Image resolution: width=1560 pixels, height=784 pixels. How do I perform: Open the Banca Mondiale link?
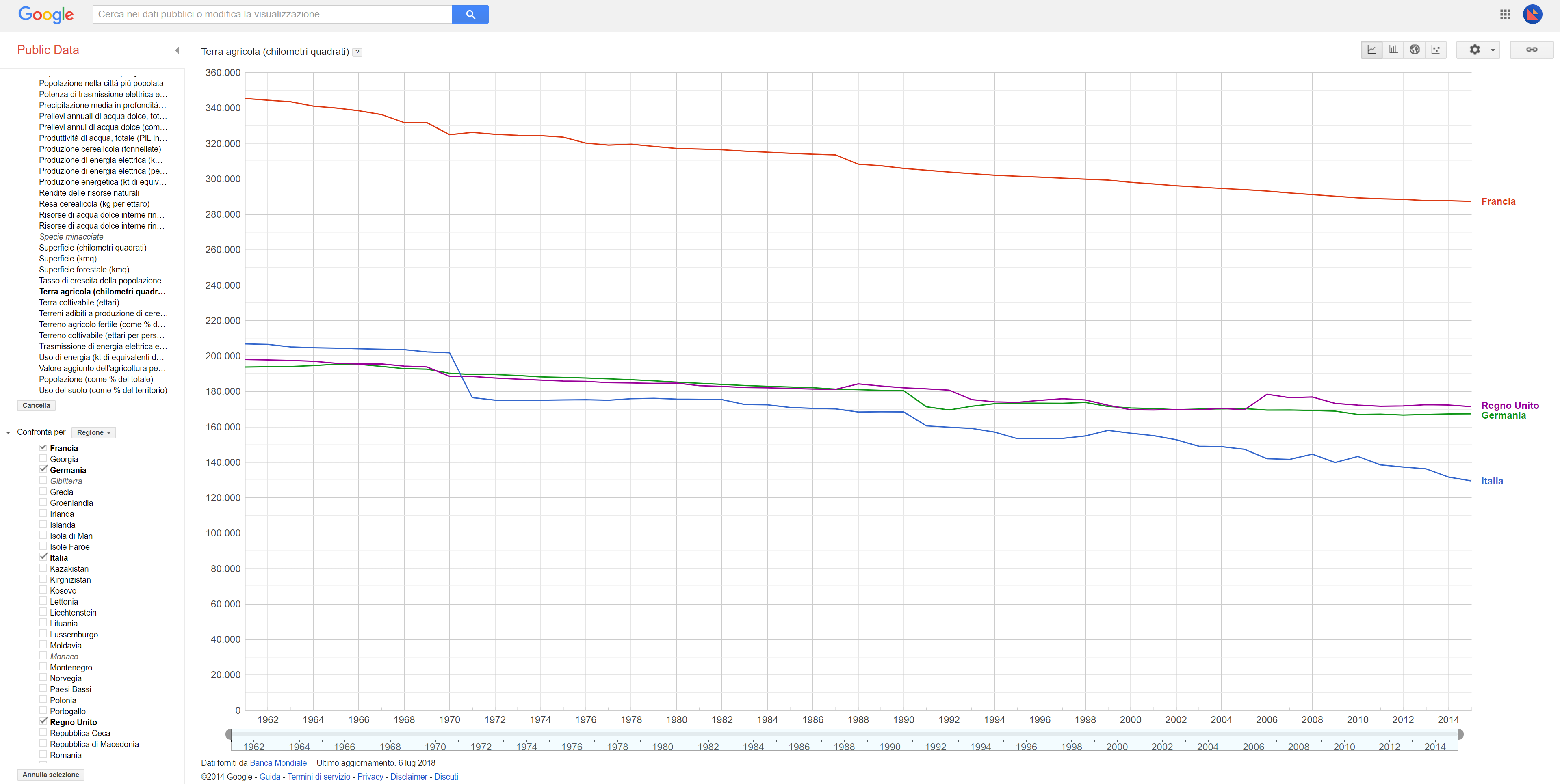tap(278, 763)
